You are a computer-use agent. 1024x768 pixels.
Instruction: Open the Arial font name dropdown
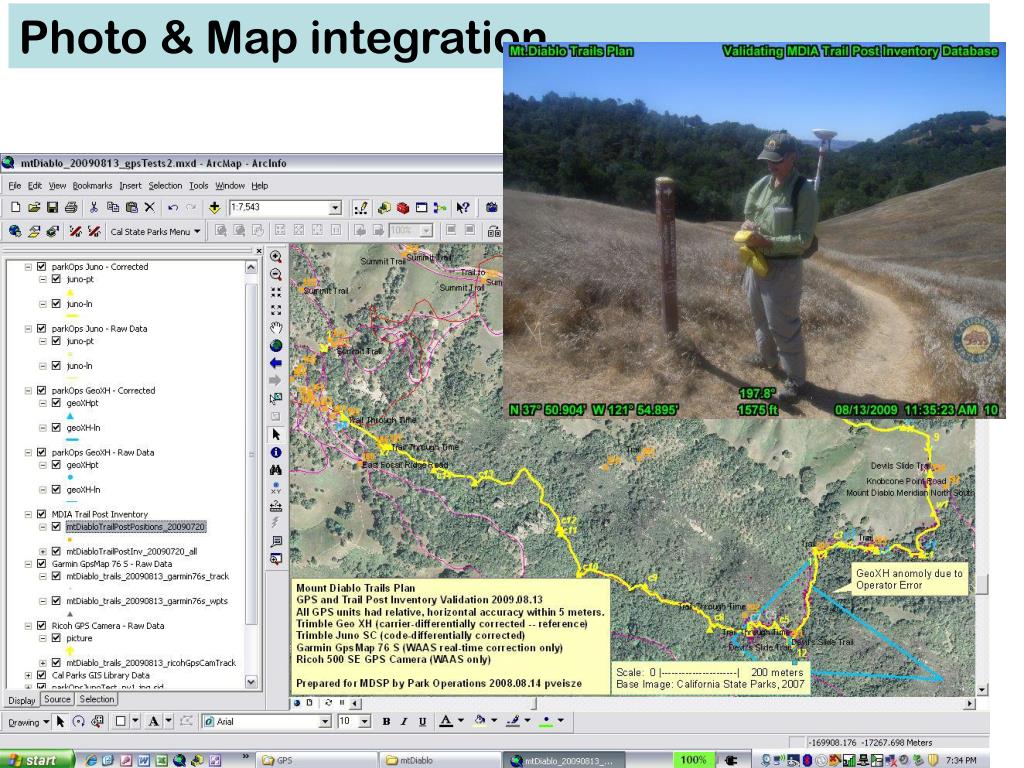pos(325,722)
